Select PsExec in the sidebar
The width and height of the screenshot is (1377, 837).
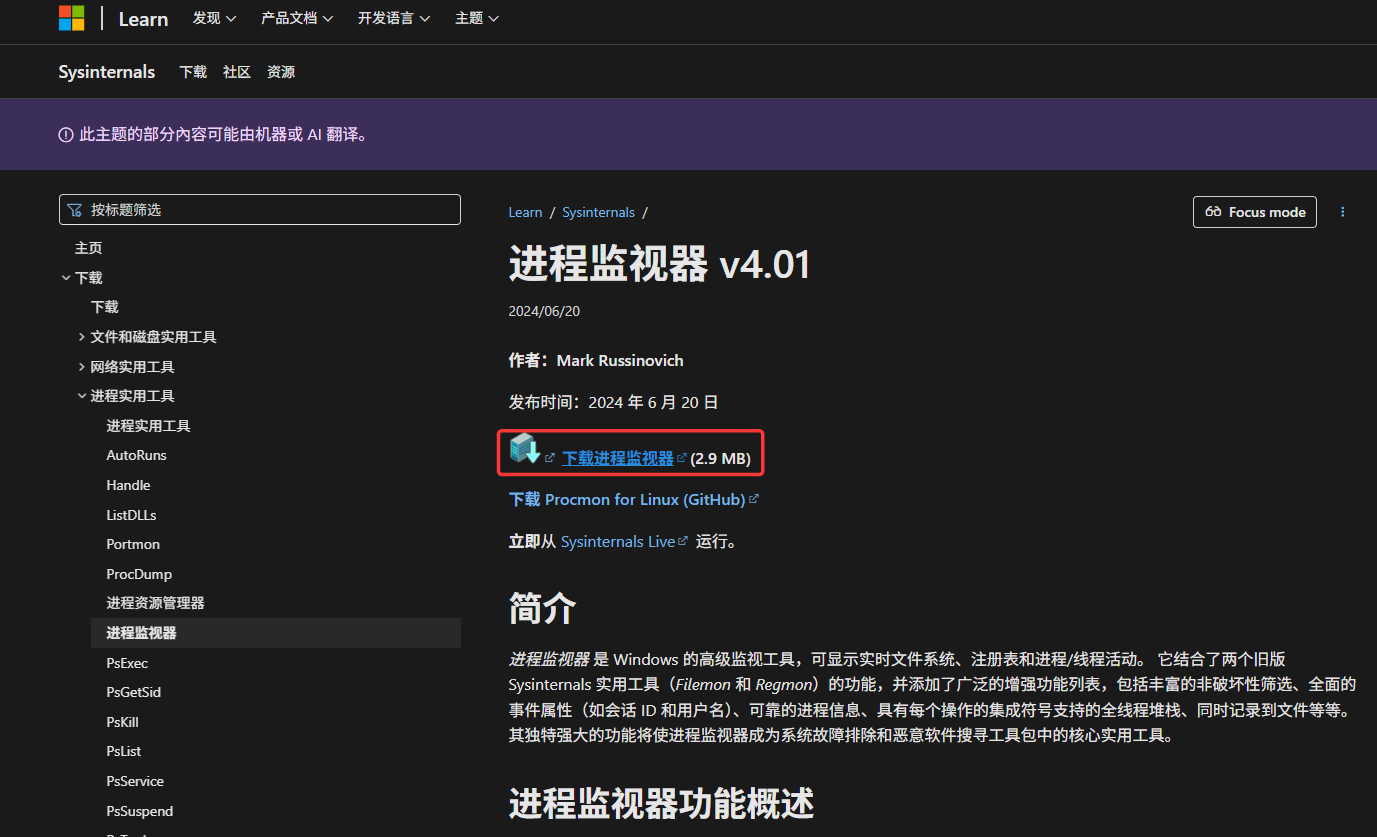(x=127, y=663)
